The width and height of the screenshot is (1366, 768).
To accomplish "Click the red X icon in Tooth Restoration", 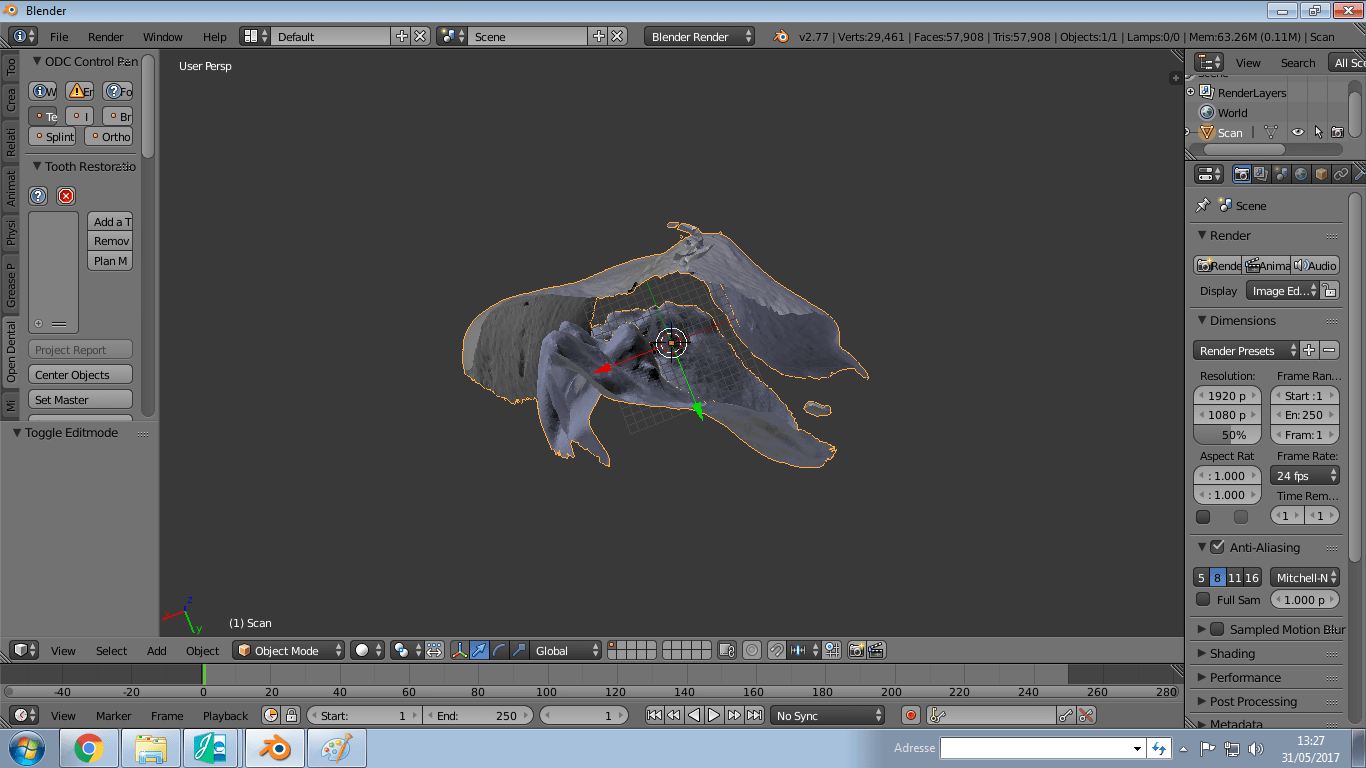I will pyautogui.click(x=66, y=196).
